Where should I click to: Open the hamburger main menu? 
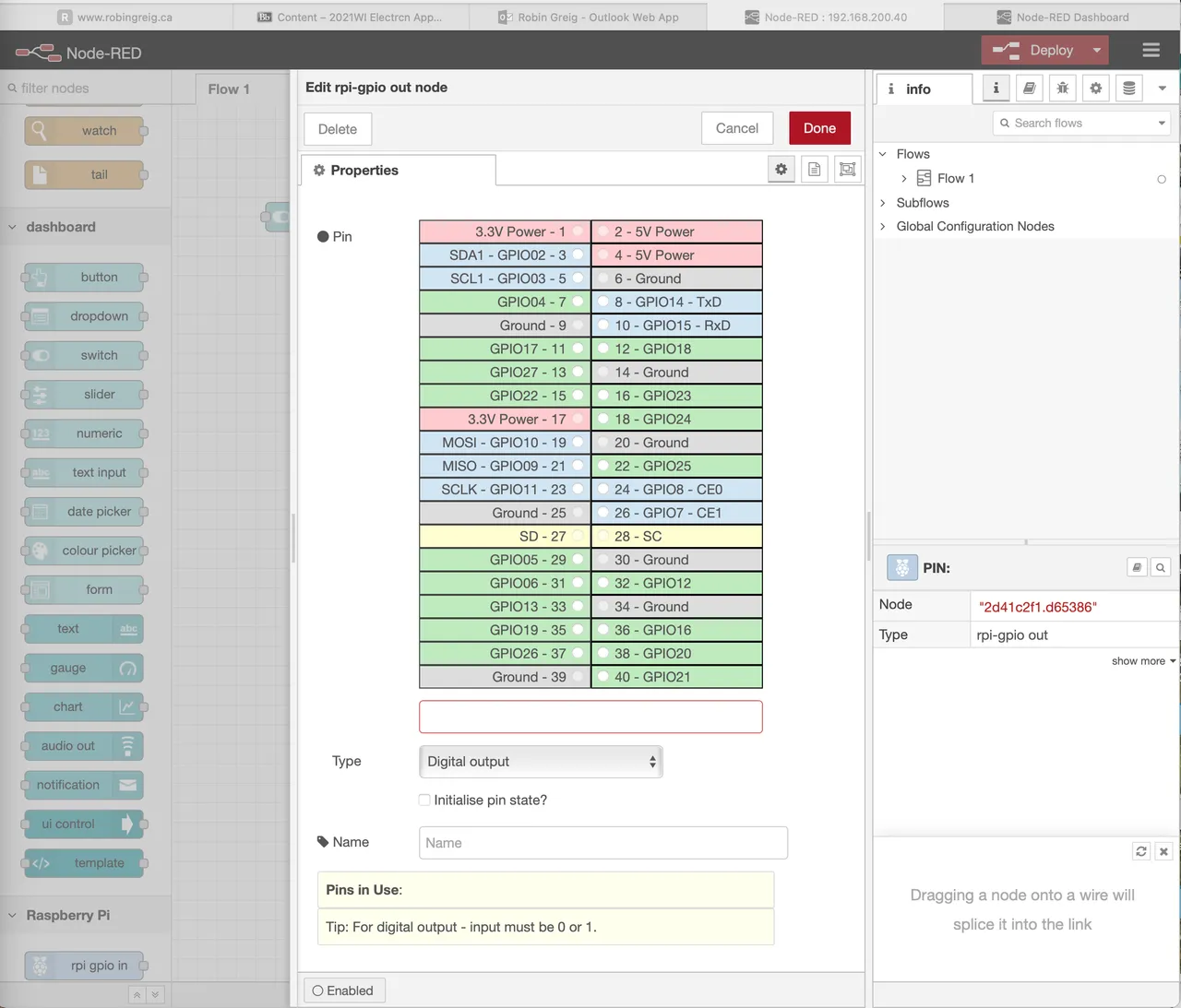(1151, 51)
